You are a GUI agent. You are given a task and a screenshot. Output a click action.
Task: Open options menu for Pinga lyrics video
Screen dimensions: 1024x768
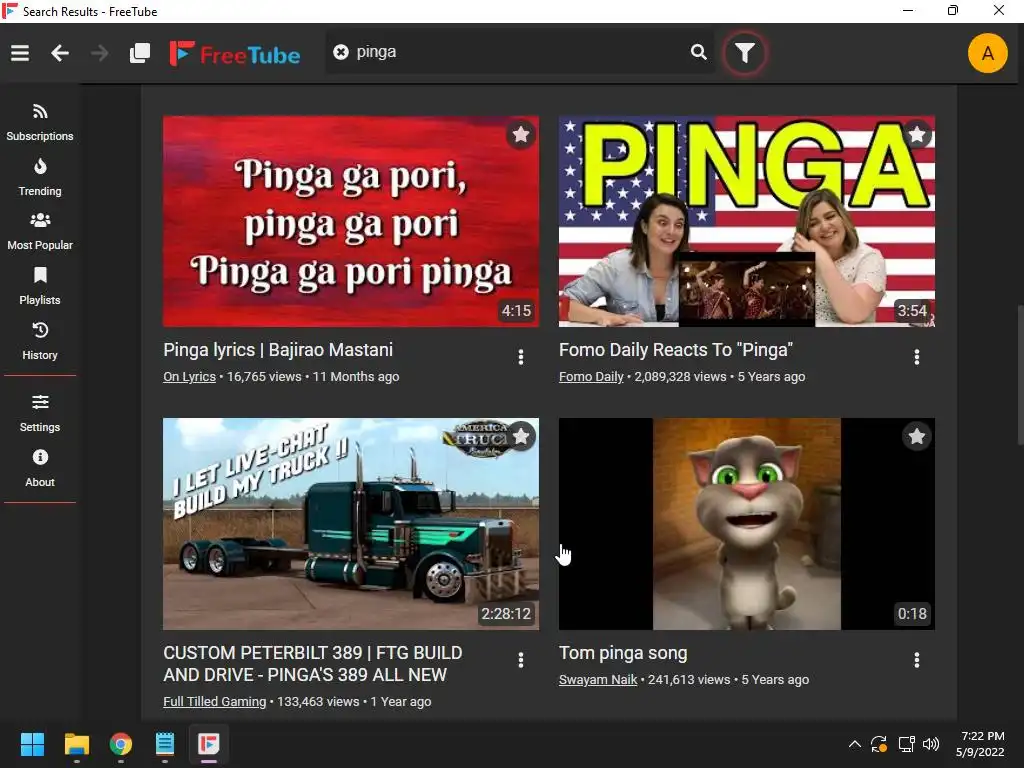(520, 357)
